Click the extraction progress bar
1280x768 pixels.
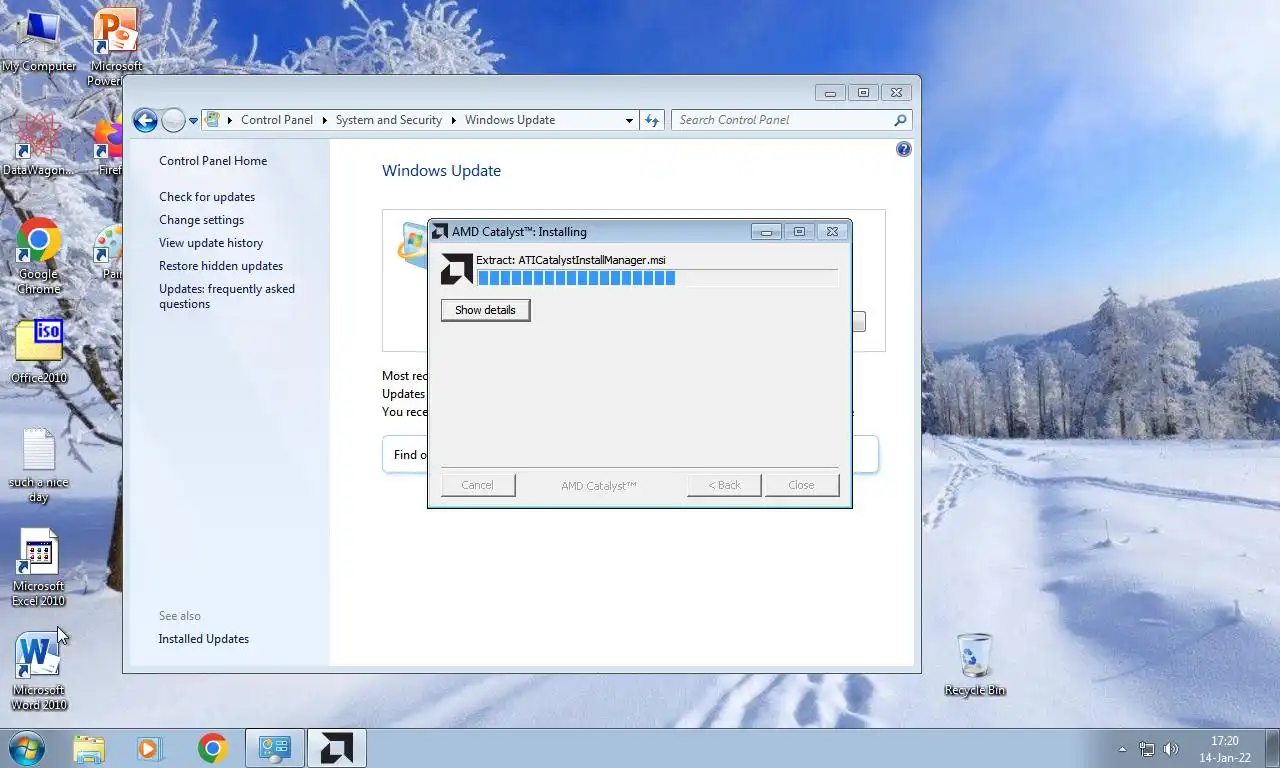(x=657, y=278)
